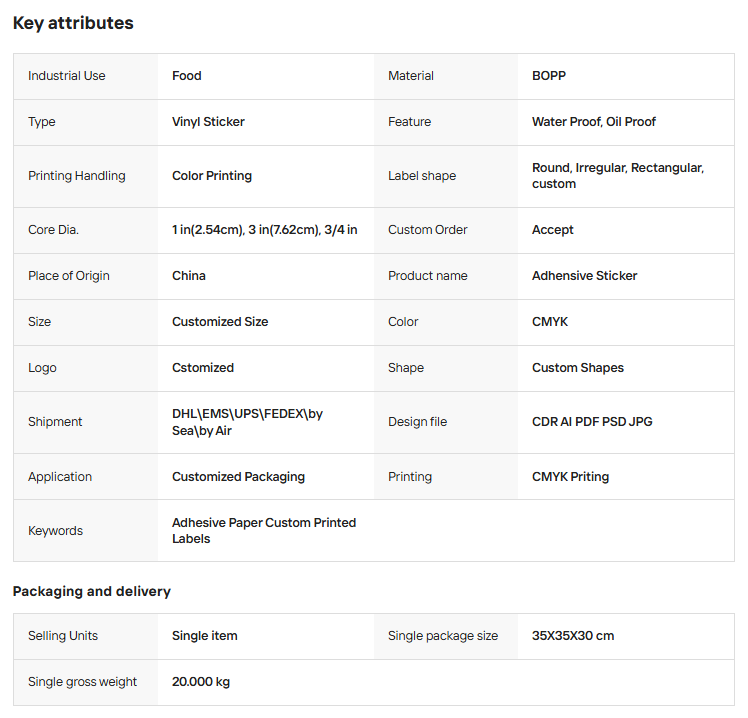Click the CMYK color value
Screen dimensions: 748x718
coord(550,322)
